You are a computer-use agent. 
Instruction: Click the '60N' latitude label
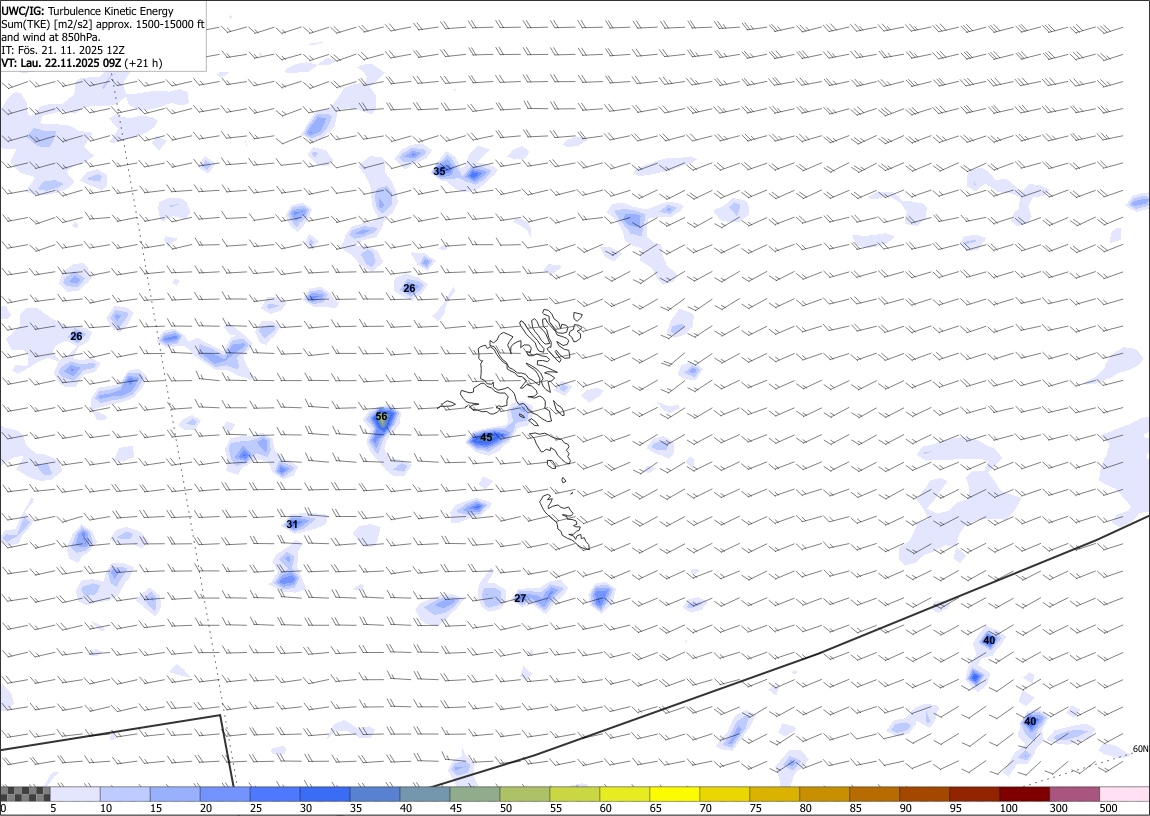point(1140,749)
